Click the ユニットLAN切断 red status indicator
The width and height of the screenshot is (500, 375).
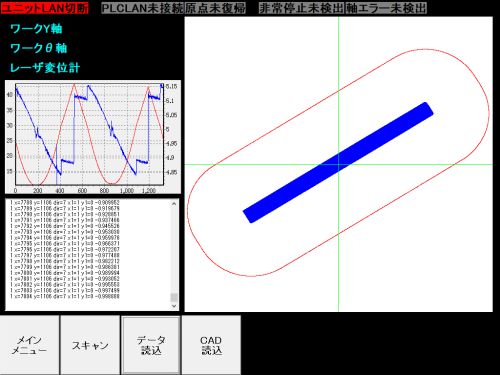(45, 8)
